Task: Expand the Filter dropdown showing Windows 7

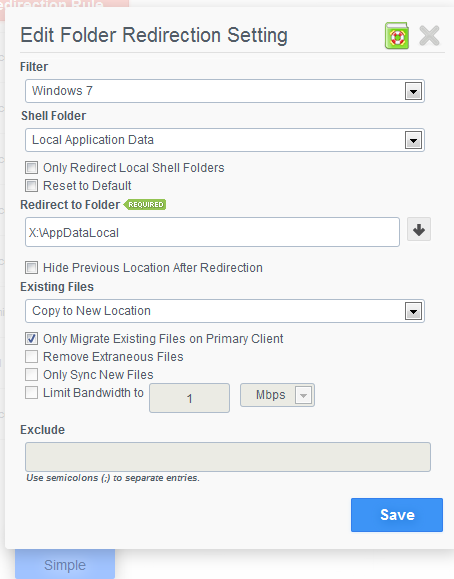Action: pyautogui.click(x=225, y=91)
